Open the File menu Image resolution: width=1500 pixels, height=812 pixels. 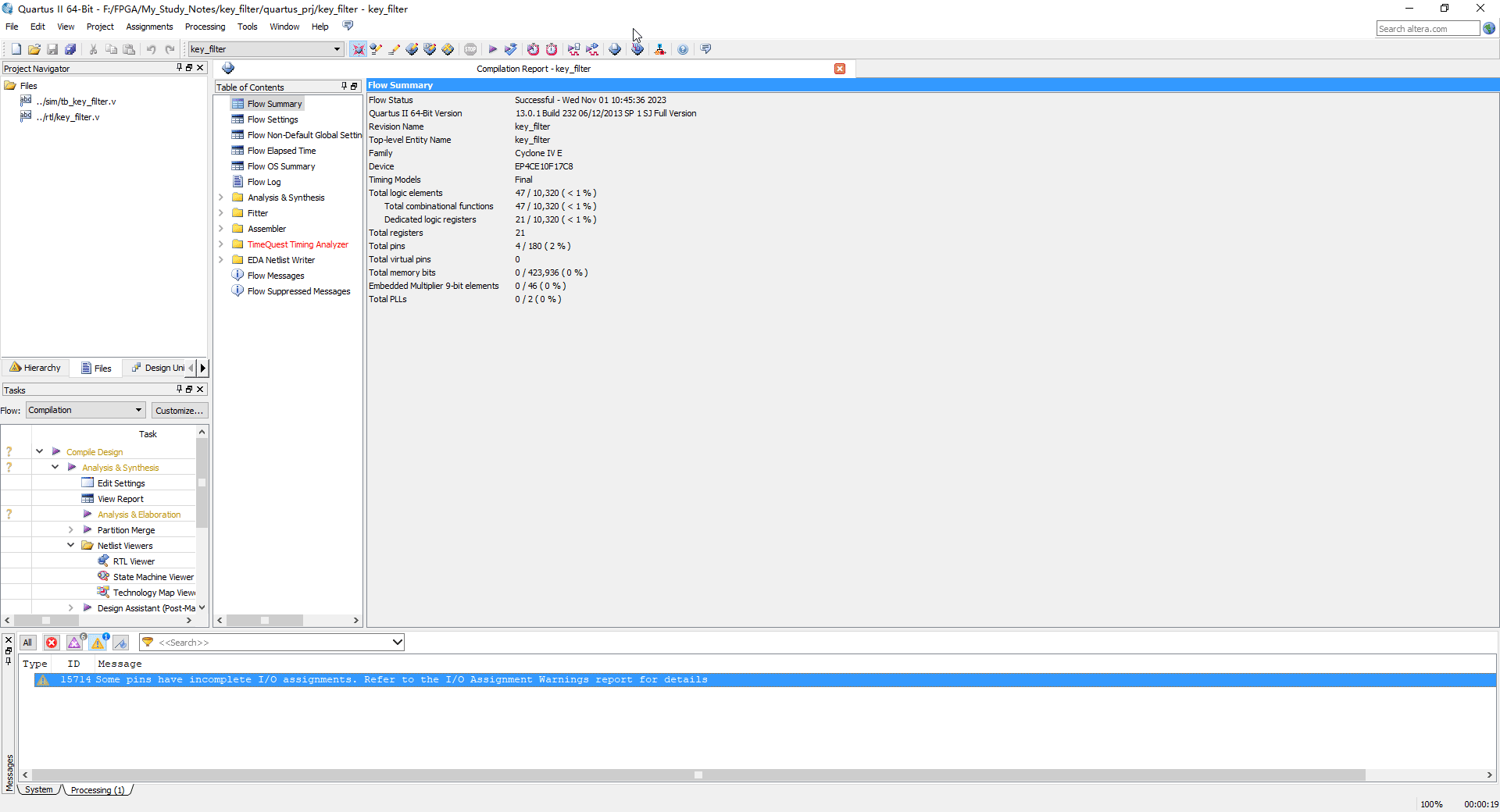[x=12, y=27]
